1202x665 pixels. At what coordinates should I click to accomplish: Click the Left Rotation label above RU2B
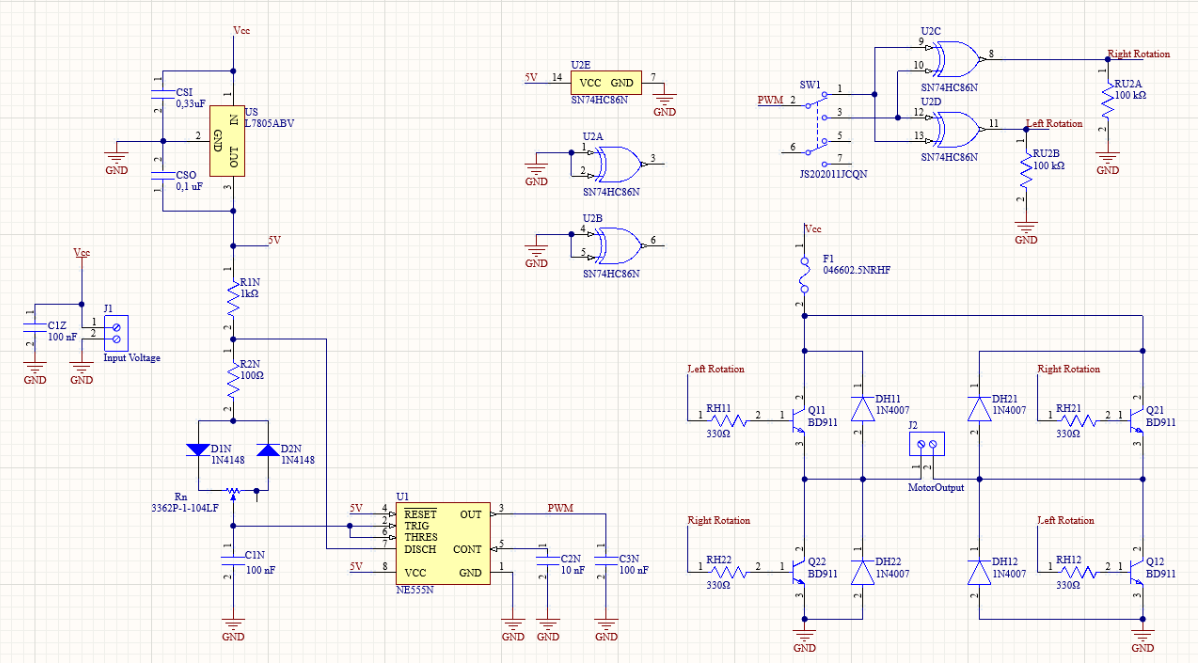click(x=1054, y=124)
